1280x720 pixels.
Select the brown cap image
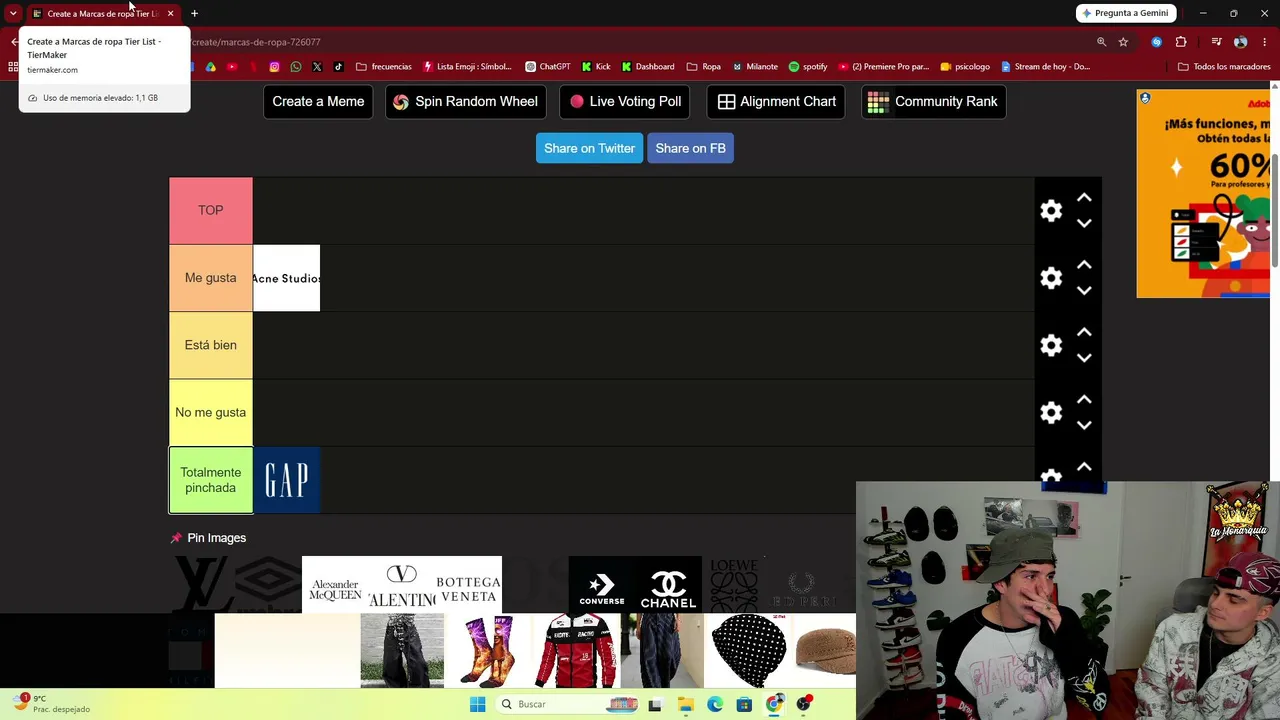point(825,651)
